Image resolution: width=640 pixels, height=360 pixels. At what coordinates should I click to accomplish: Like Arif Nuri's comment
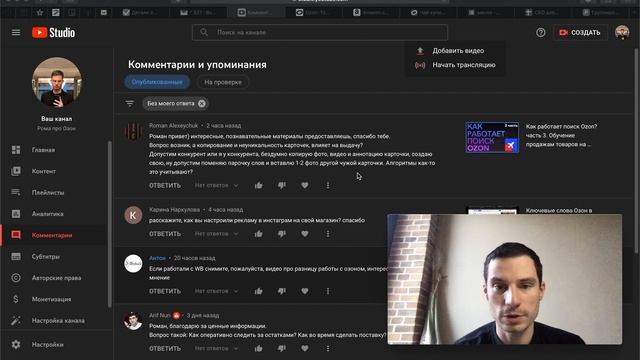tap(258, 349)
